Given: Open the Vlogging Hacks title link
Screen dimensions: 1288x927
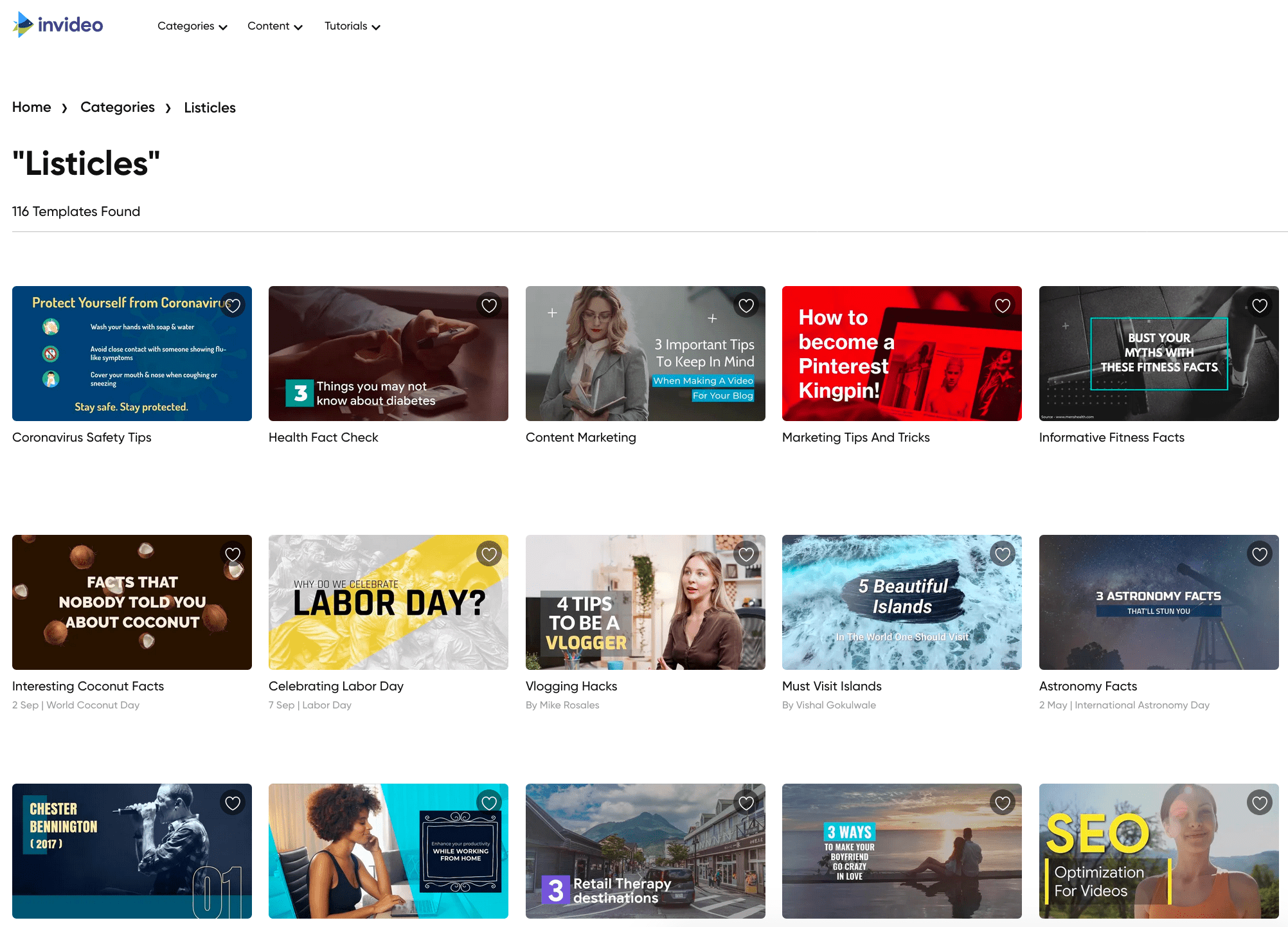Looking at the screenshot, I should [571, 686].
